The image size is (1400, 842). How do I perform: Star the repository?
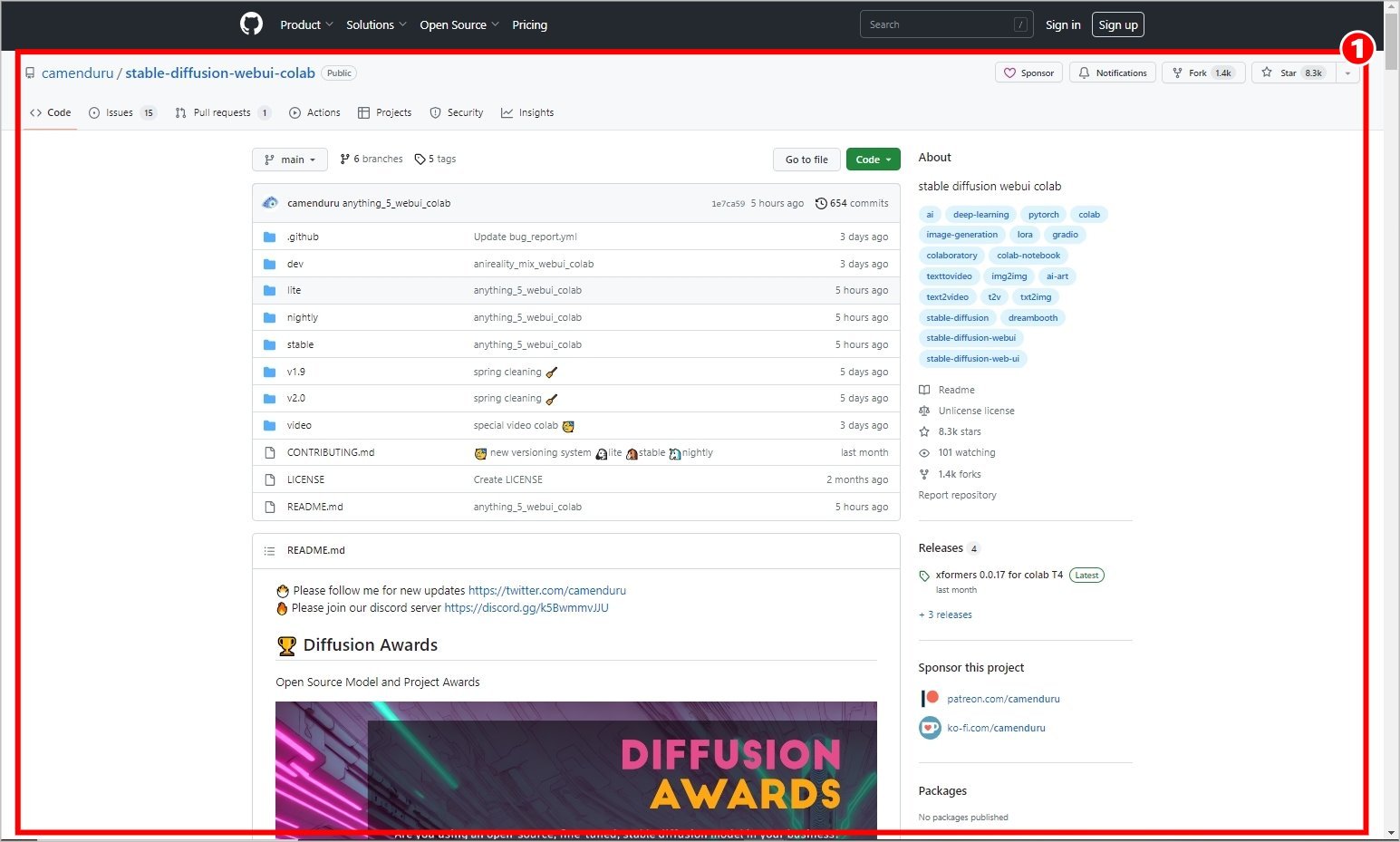1293,73
